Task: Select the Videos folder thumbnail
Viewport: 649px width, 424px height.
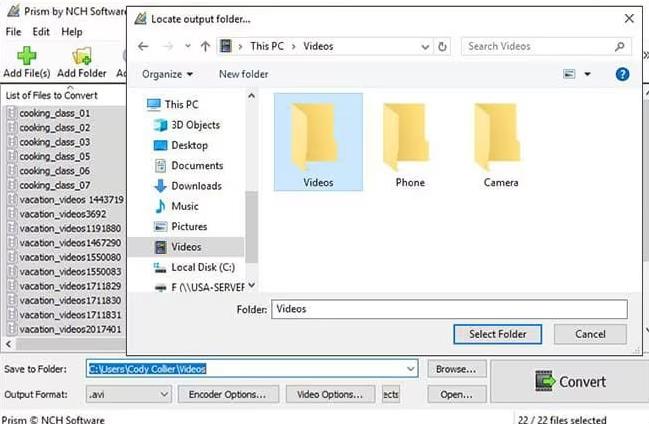Action: (318, 142)
